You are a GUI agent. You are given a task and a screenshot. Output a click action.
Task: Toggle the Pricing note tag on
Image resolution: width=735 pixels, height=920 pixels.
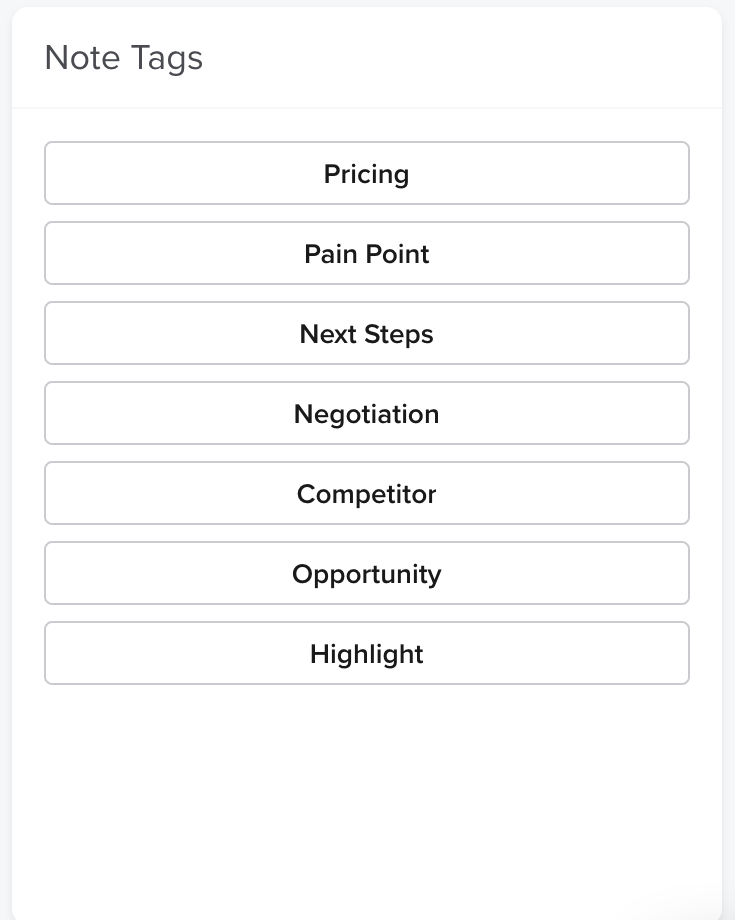click(x=367, y=173)
